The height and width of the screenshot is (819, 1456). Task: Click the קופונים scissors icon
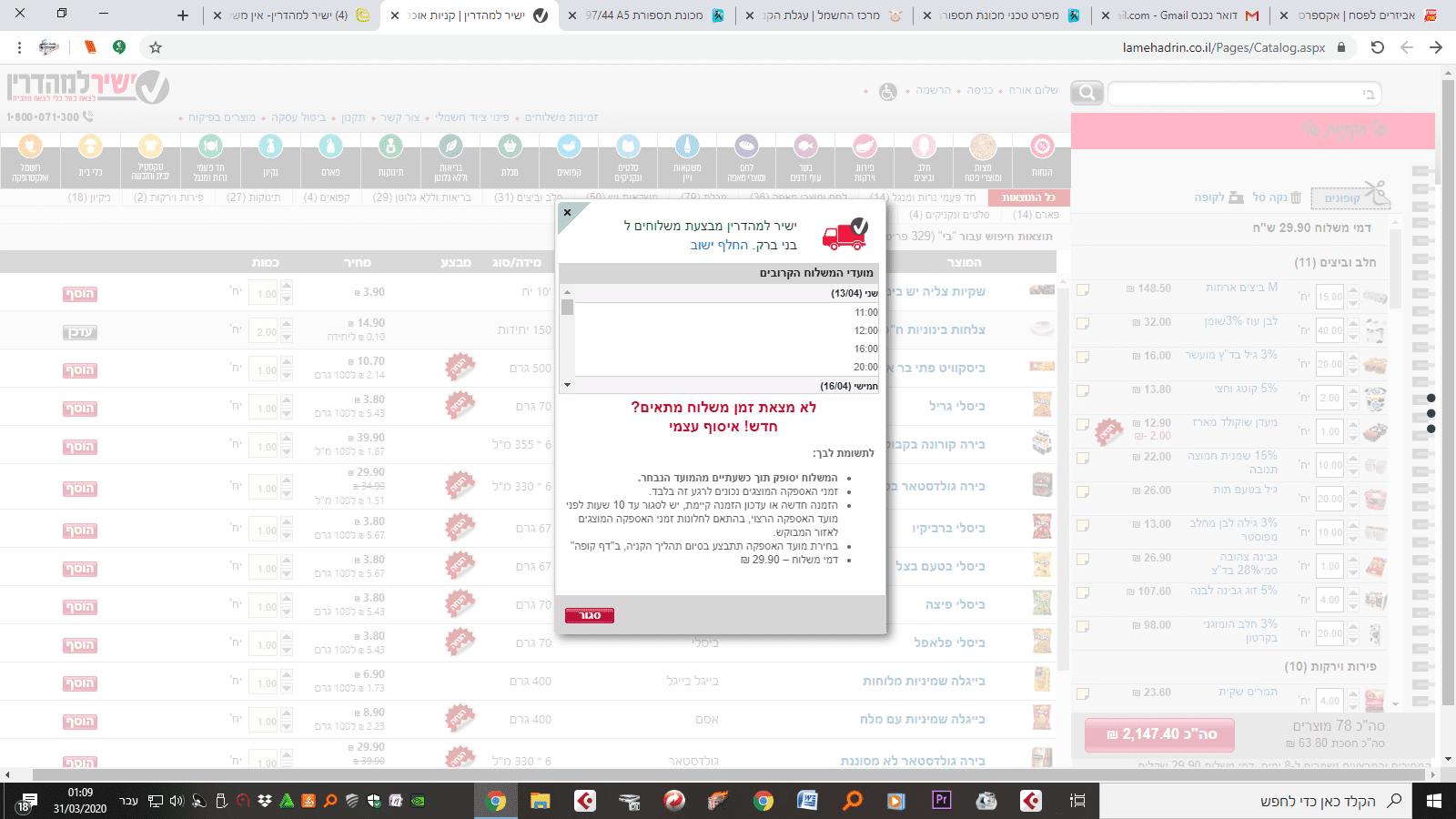click(x=1375, y=194)
